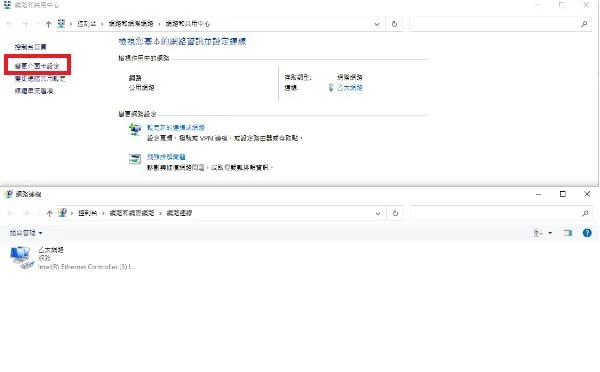600x372 pixels.
Task: Open view options dropdown arrow
Action: (550, 233)
